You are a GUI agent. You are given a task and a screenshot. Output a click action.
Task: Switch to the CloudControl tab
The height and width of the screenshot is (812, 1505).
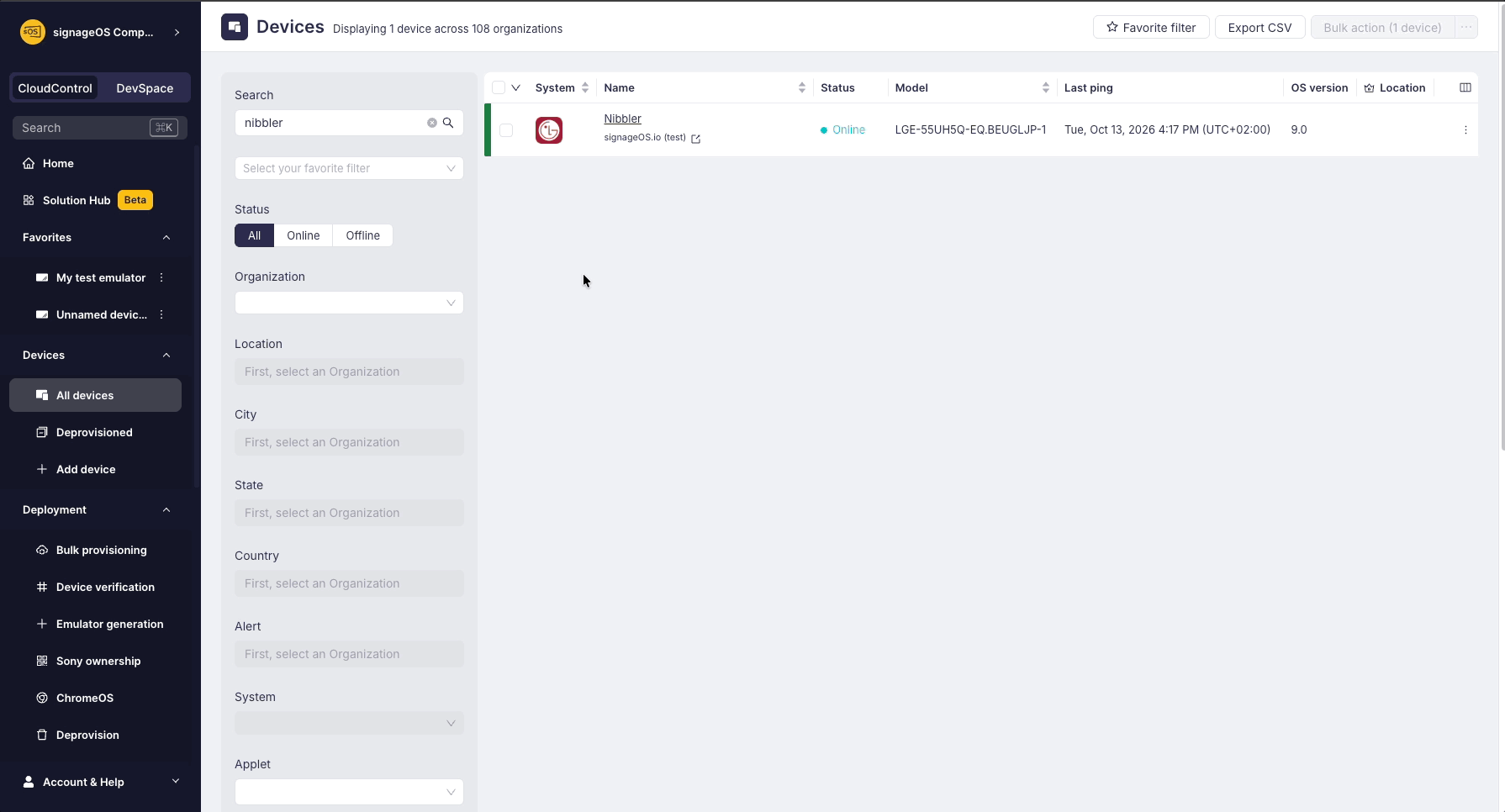[x=55, y=88]
